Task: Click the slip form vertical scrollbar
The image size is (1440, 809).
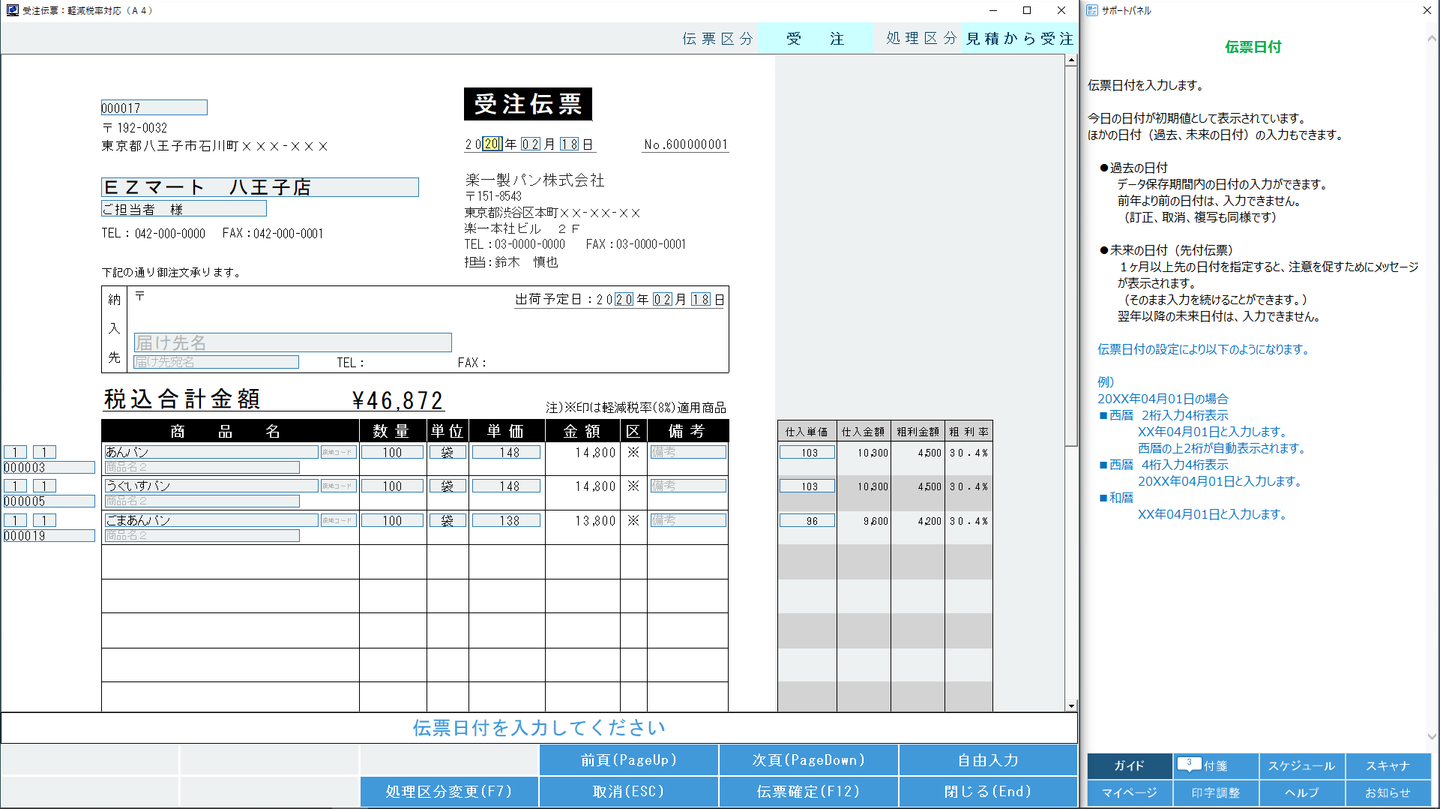Action: tap(1071, 250)
